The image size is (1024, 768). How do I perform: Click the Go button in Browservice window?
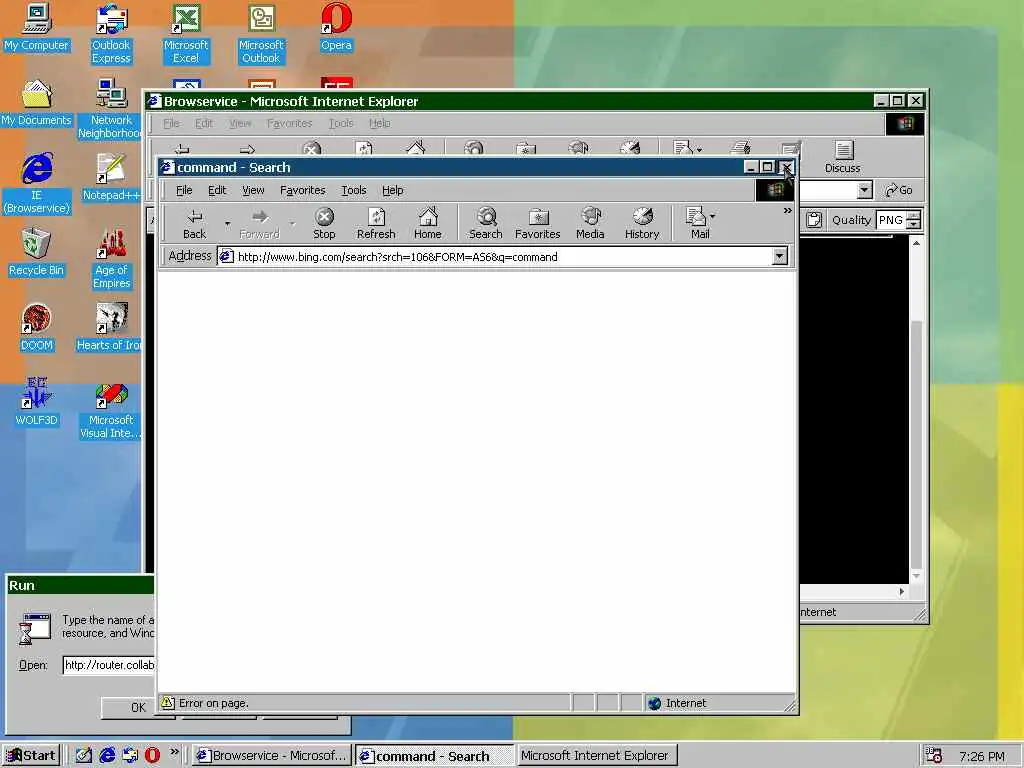coord(900,190)
